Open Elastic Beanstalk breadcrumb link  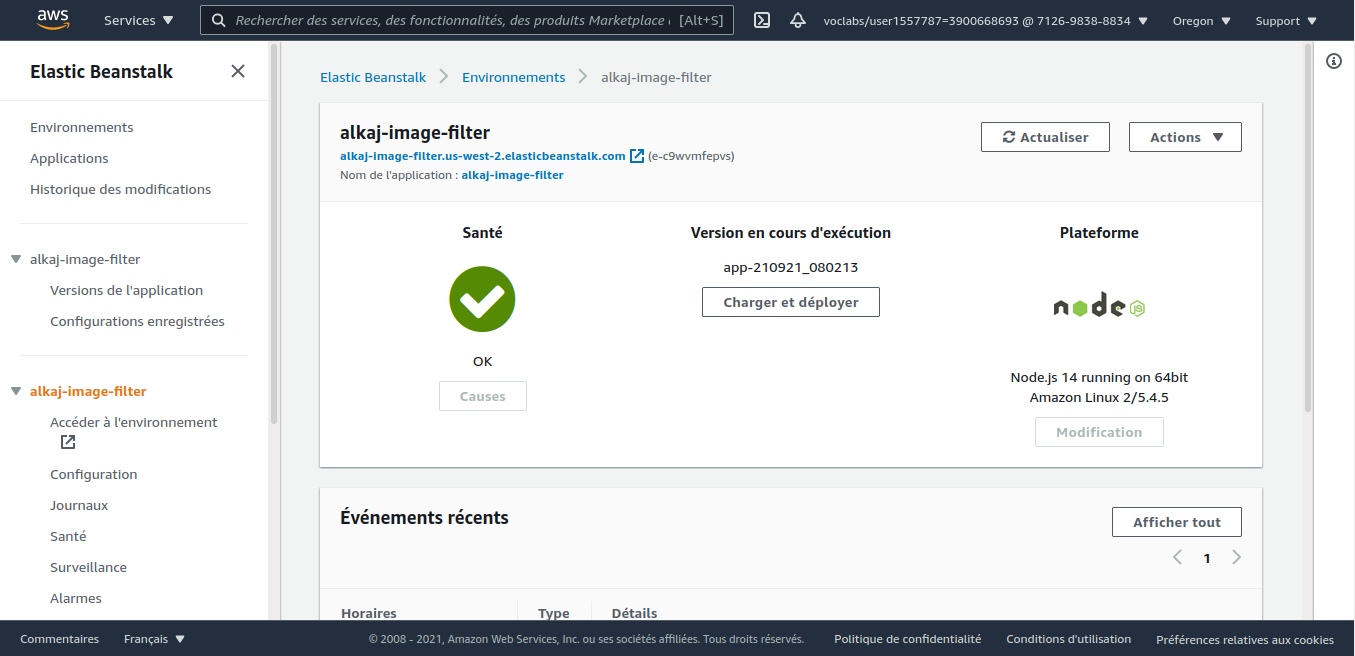373,77
